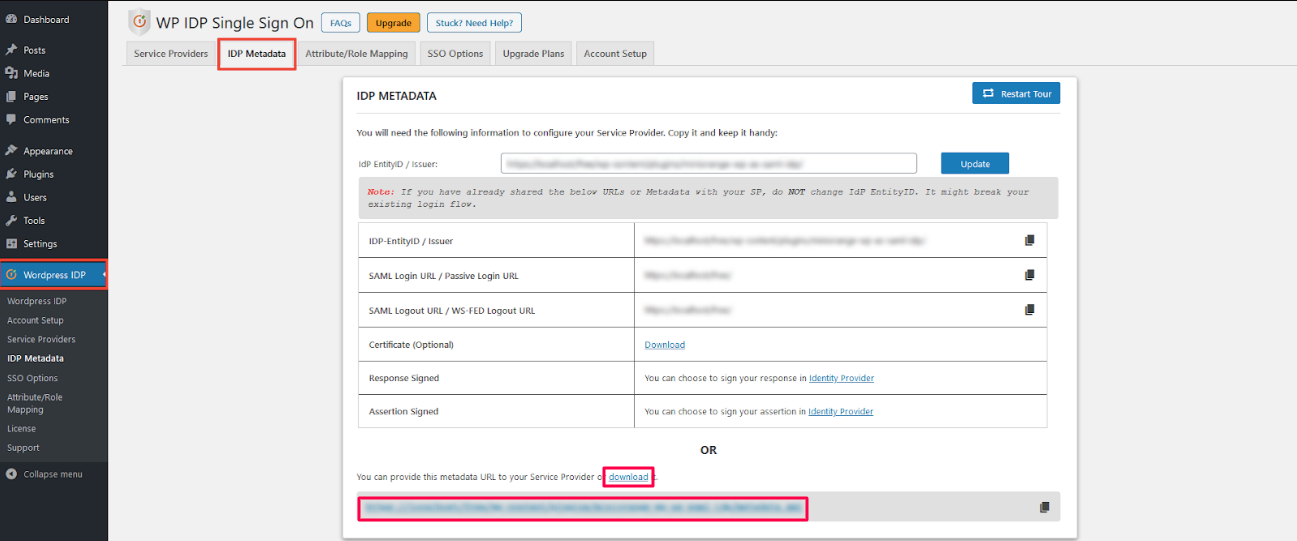Select Support in sidebar submenu

[23, 448]
